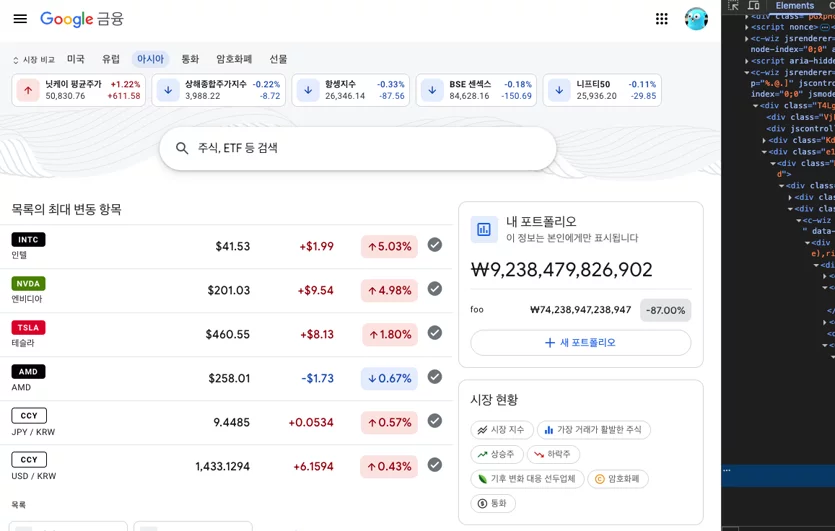This screenshot has width=835, height=531.
Task: Open the NVDA ticker badge
Action: pyautogui.click(x=28, y=284)
